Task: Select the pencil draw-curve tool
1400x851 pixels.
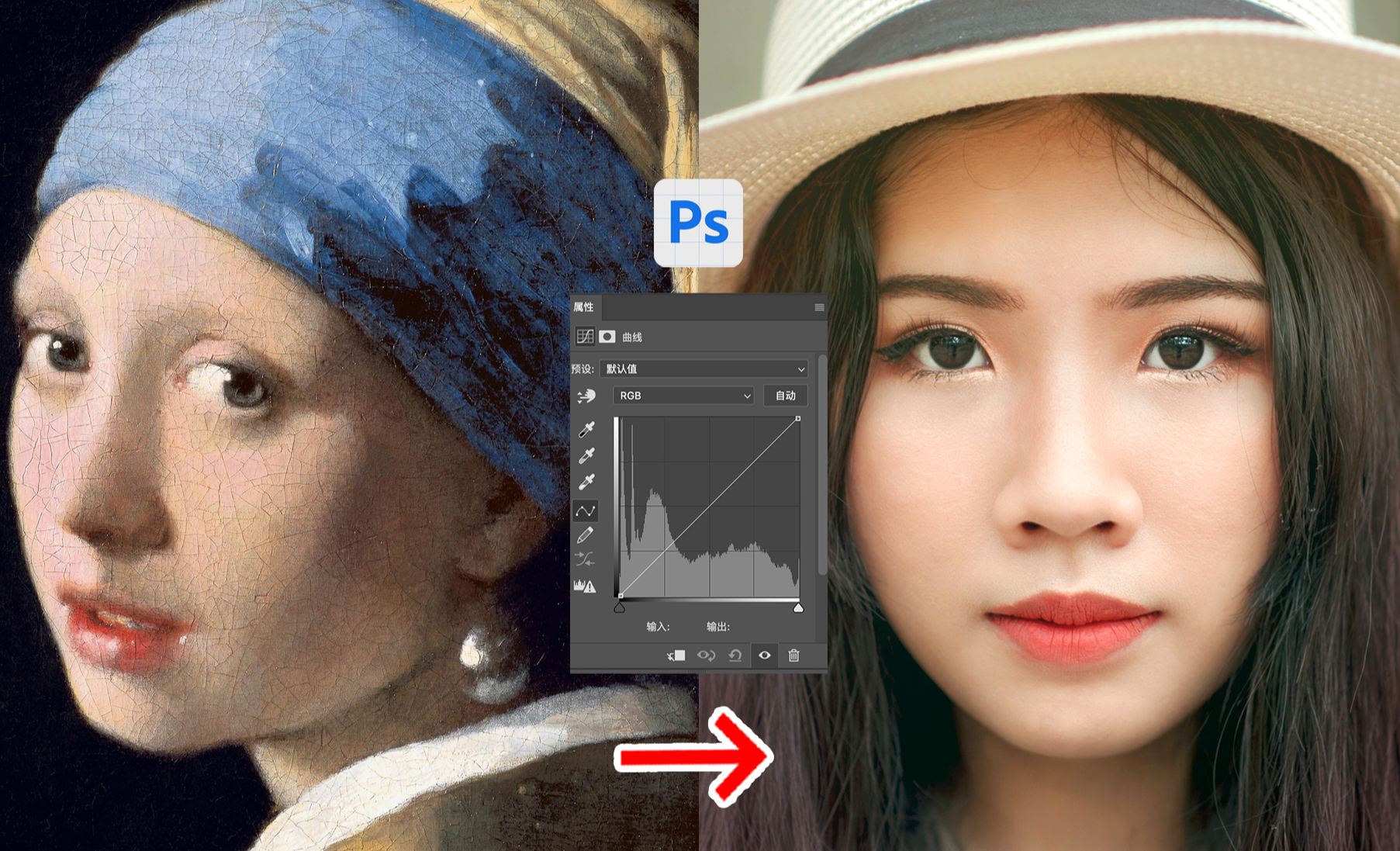Action: tap(586, 535)
